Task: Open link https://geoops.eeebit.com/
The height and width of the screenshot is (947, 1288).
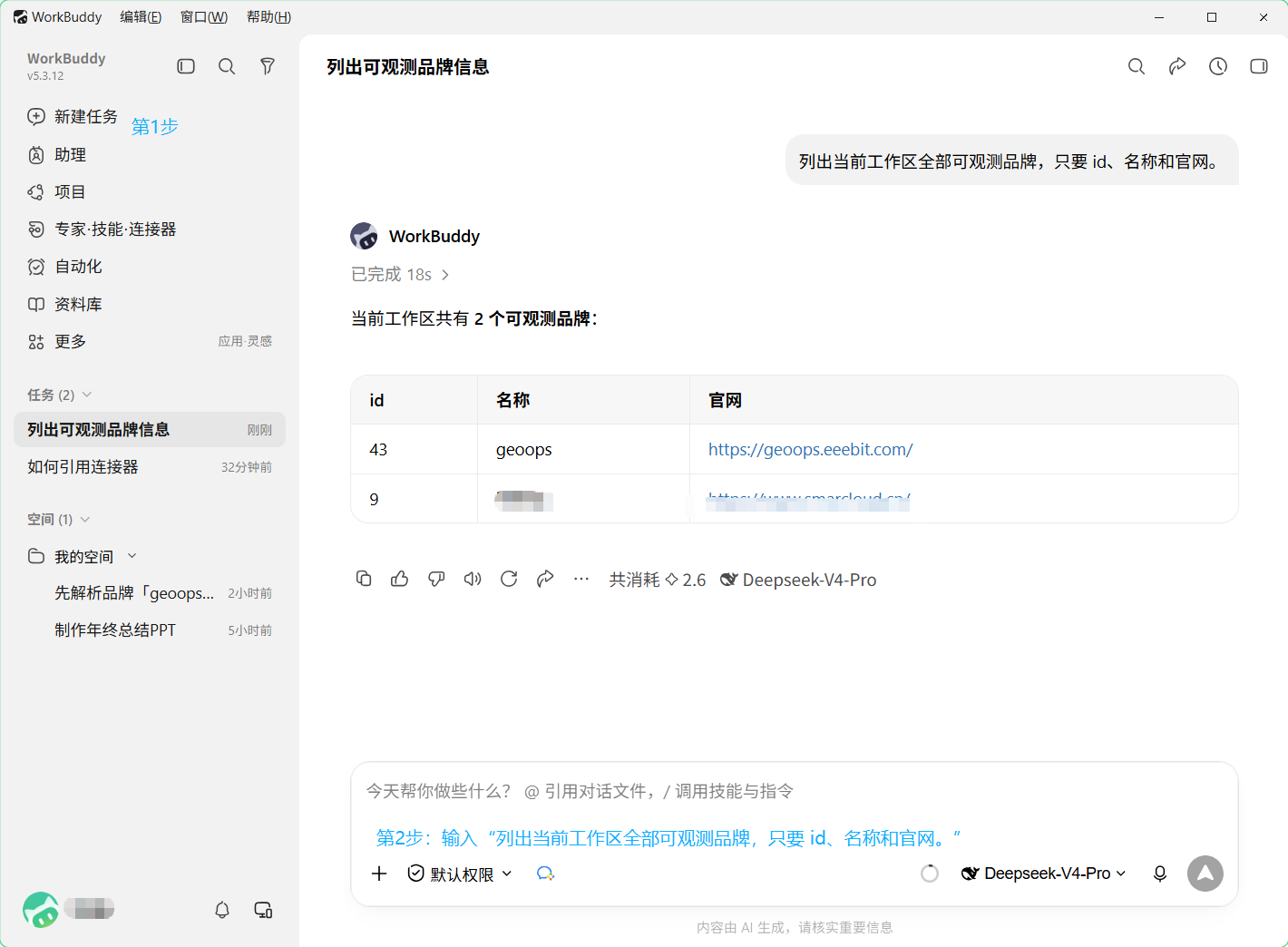Action: point(810,449)
